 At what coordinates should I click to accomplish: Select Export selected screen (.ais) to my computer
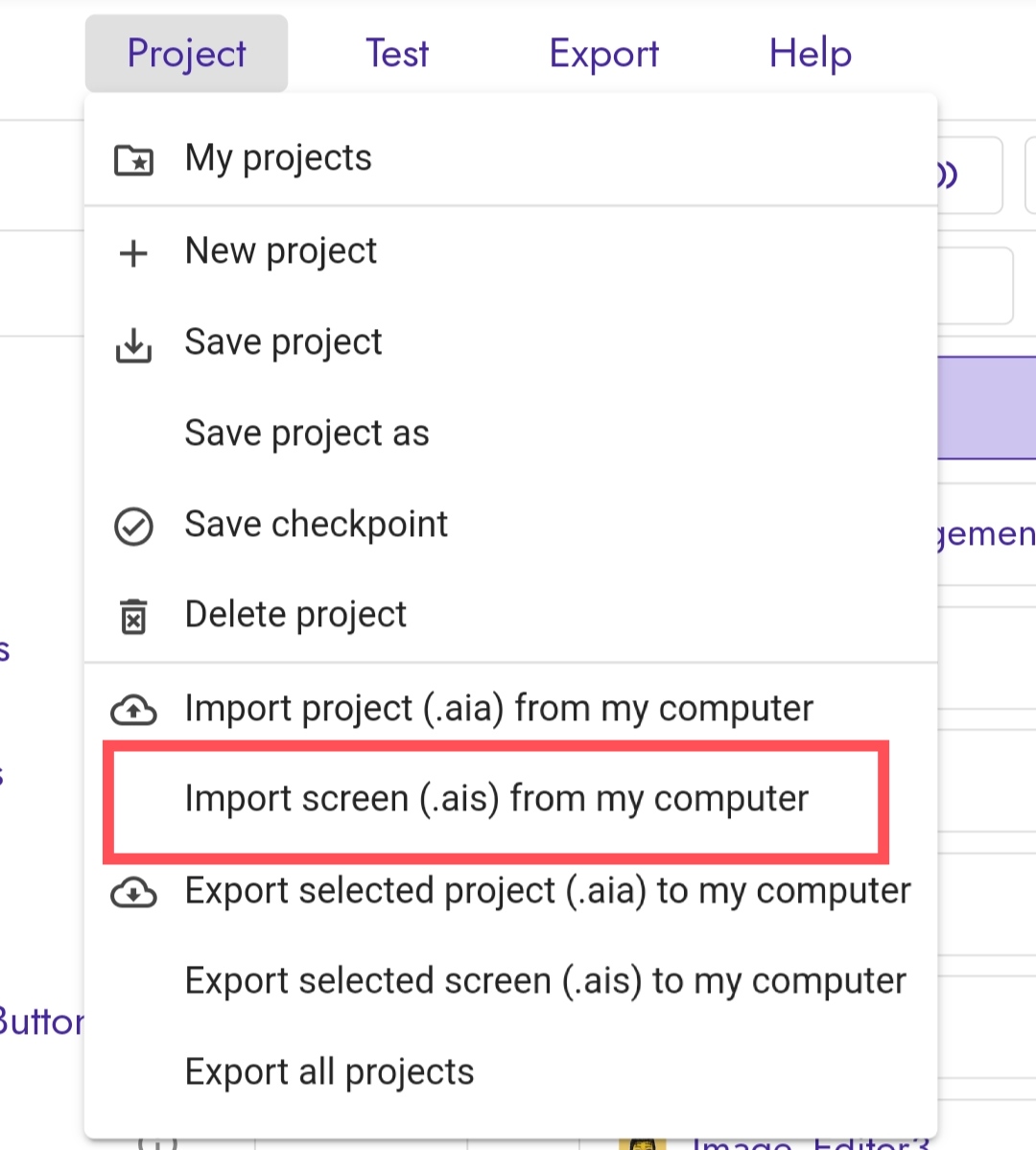click(x=510, y=981)
